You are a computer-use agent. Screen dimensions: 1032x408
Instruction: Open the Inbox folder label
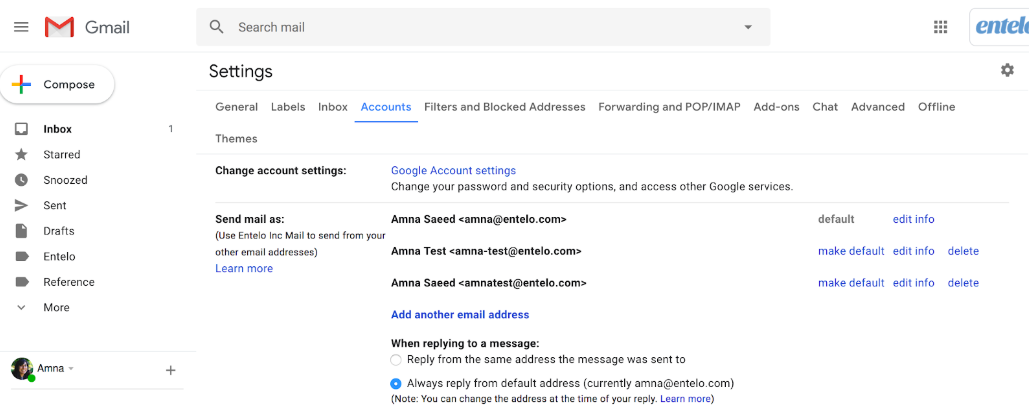click(58, 129)
